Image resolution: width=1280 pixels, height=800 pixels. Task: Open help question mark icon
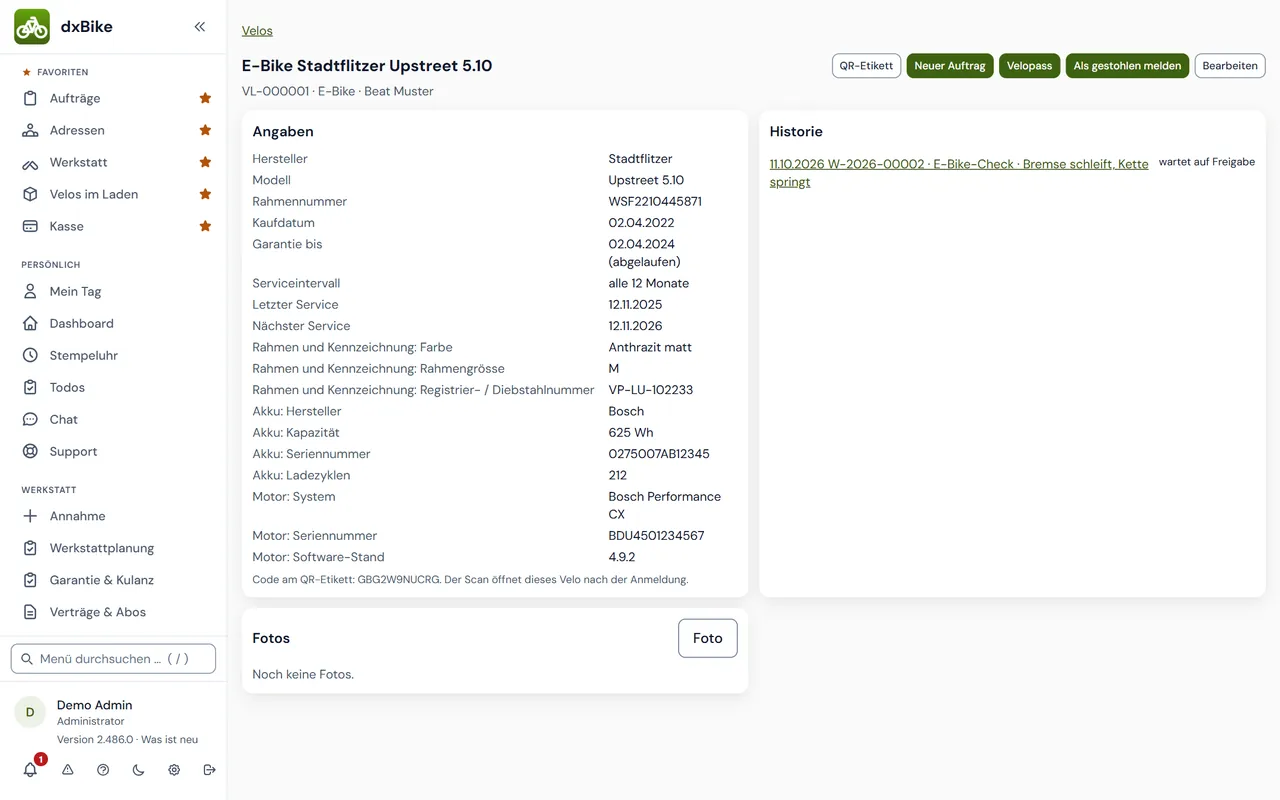103,770
